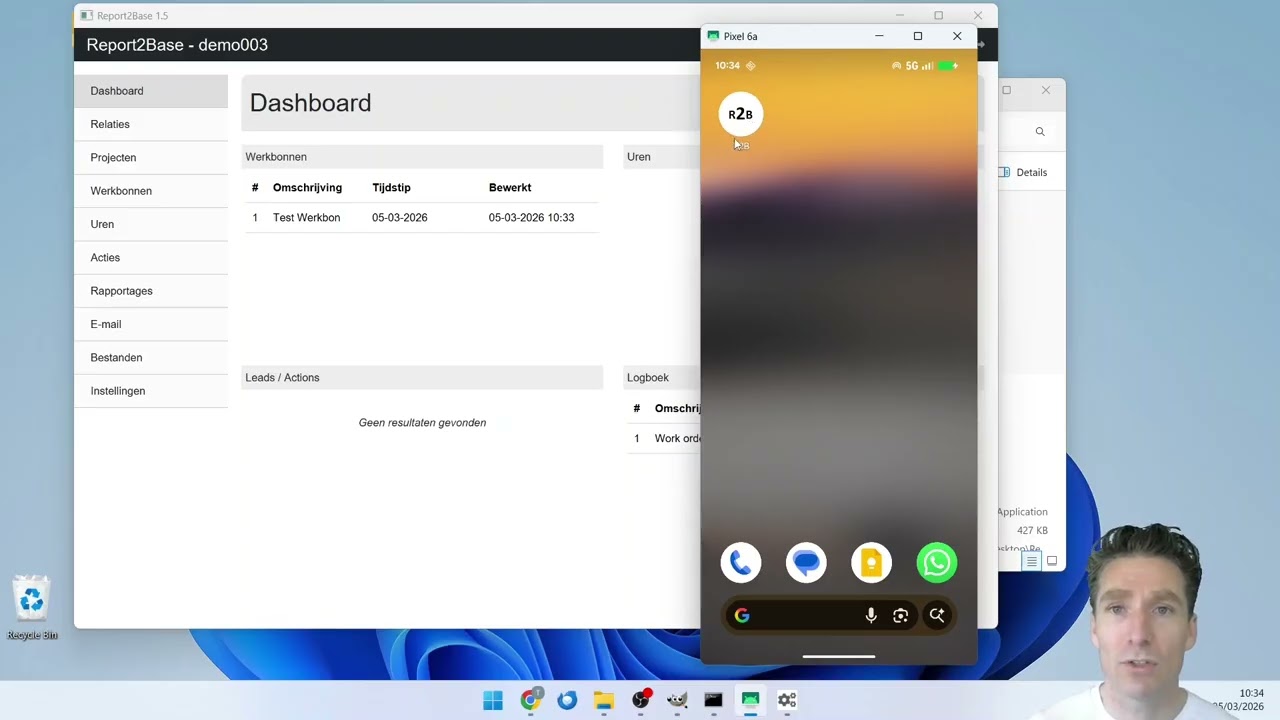Start voice search with the microphone icon
Viewport: 1280px width, 720px height.
(x=871, y=616)
